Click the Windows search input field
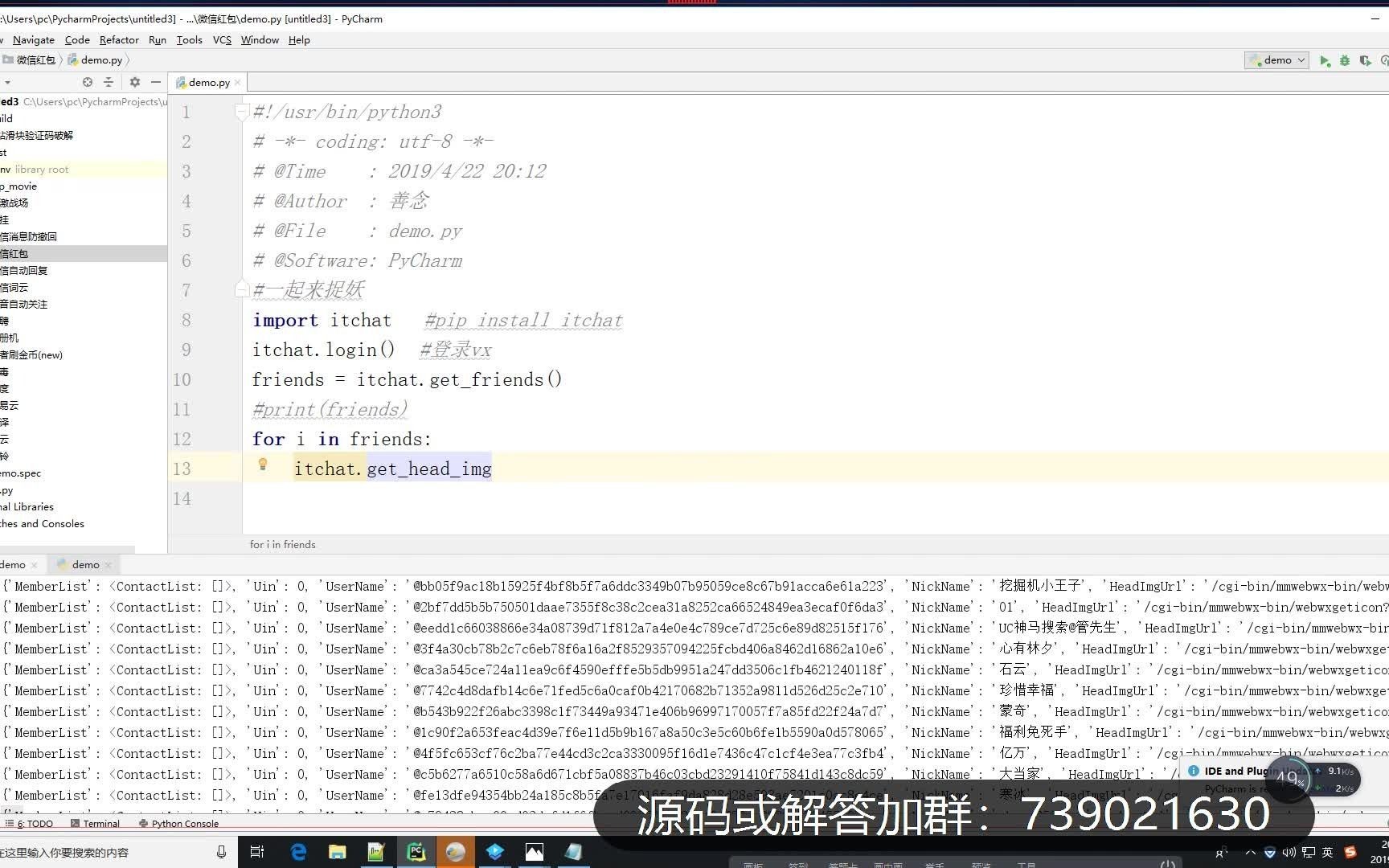 (x=104, y=853)
